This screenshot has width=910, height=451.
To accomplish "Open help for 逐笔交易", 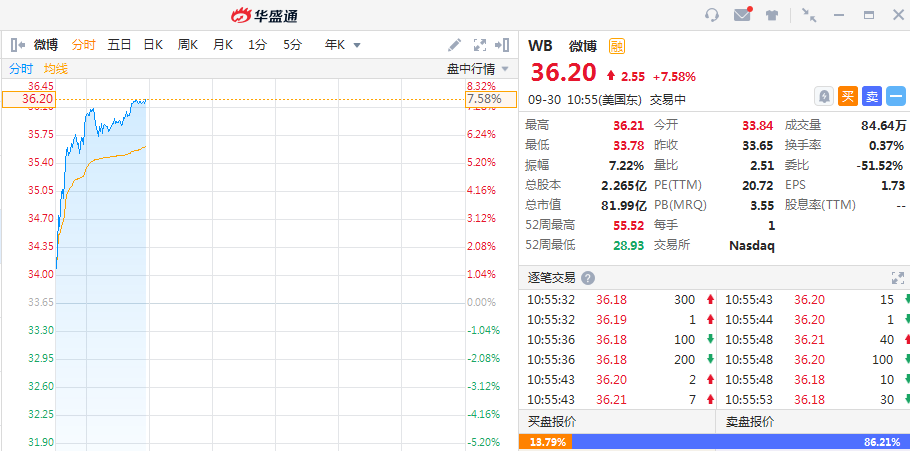I will pyautogui.click(x=588, y=278).
